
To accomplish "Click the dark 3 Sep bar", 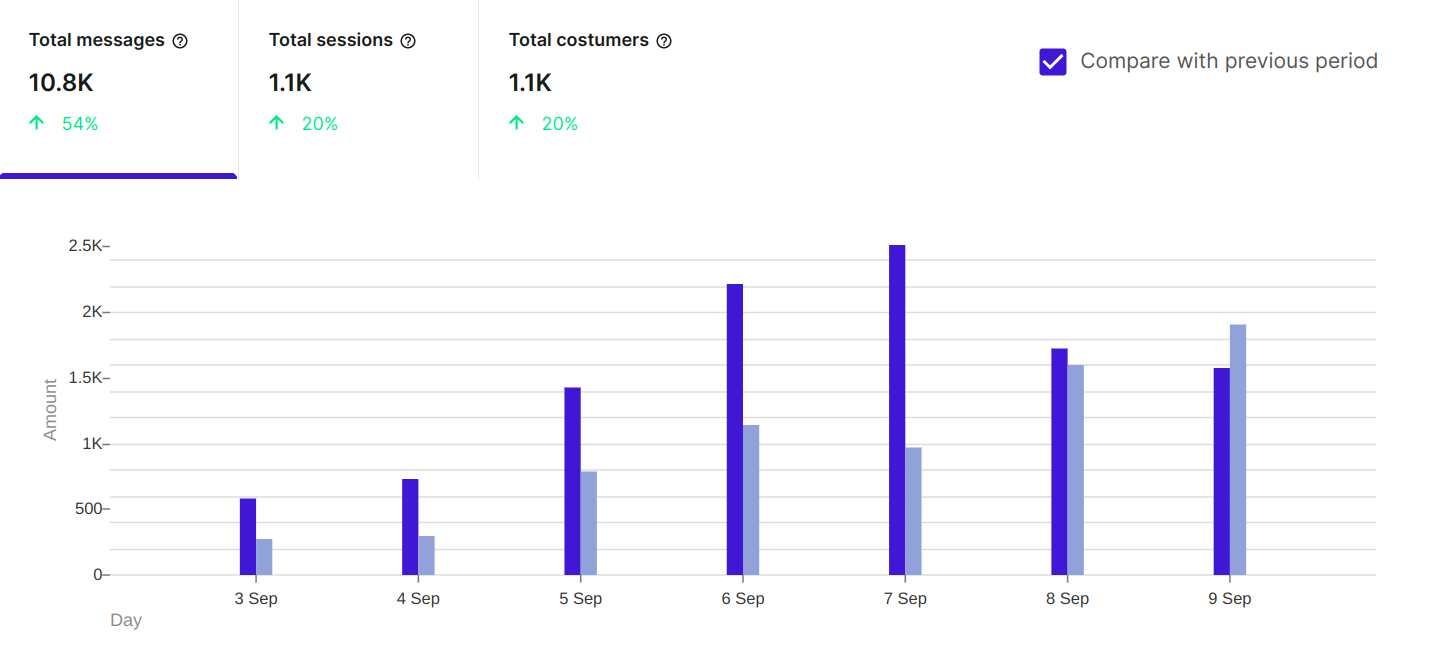I will pos(248,537).
